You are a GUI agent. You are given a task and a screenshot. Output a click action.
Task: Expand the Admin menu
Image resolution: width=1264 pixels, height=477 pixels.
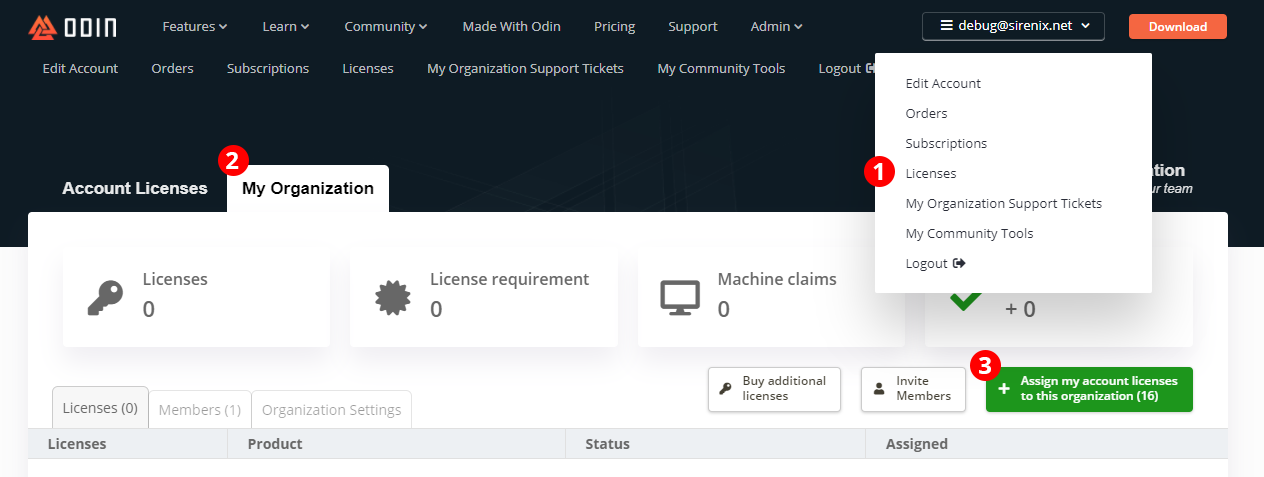[x=777, y=27]
